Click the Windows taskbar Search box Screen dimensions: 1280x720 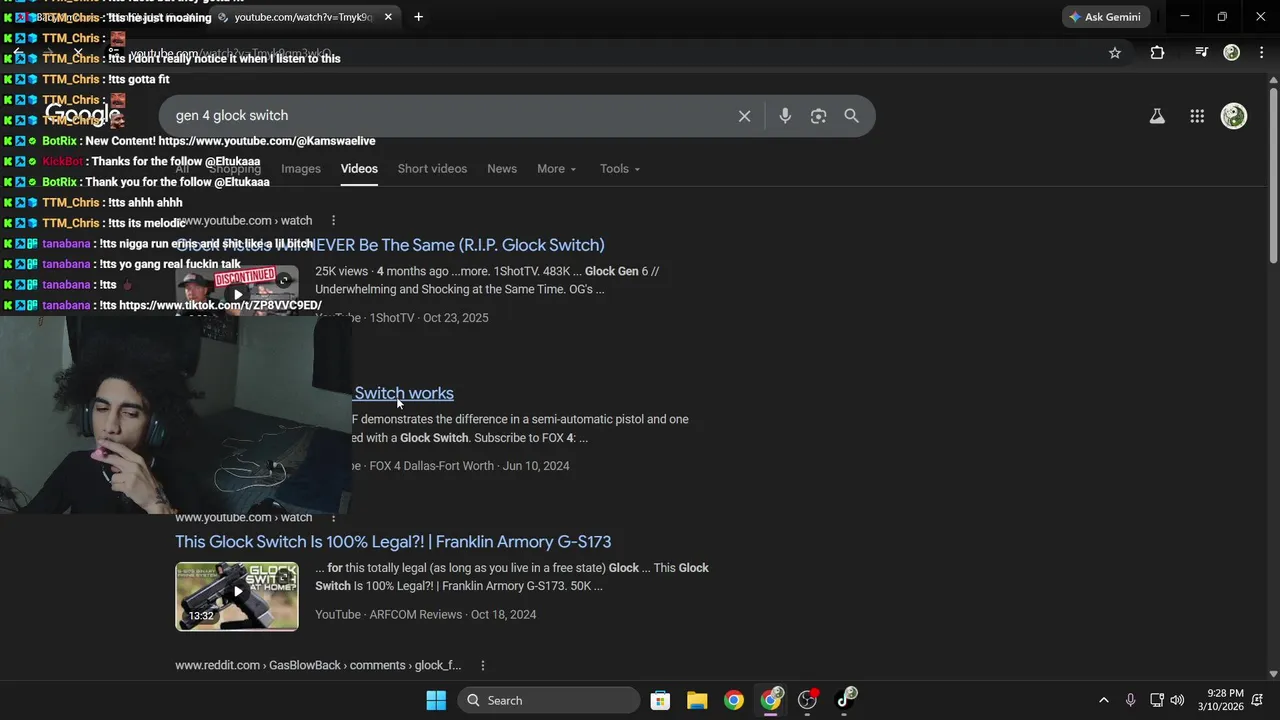click(549, 700)
